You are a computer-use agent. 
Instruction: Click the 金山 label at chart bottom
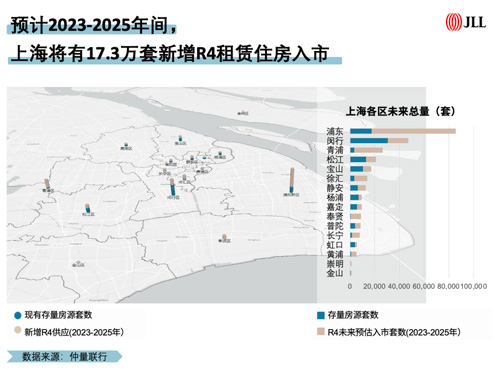(335, 273)
